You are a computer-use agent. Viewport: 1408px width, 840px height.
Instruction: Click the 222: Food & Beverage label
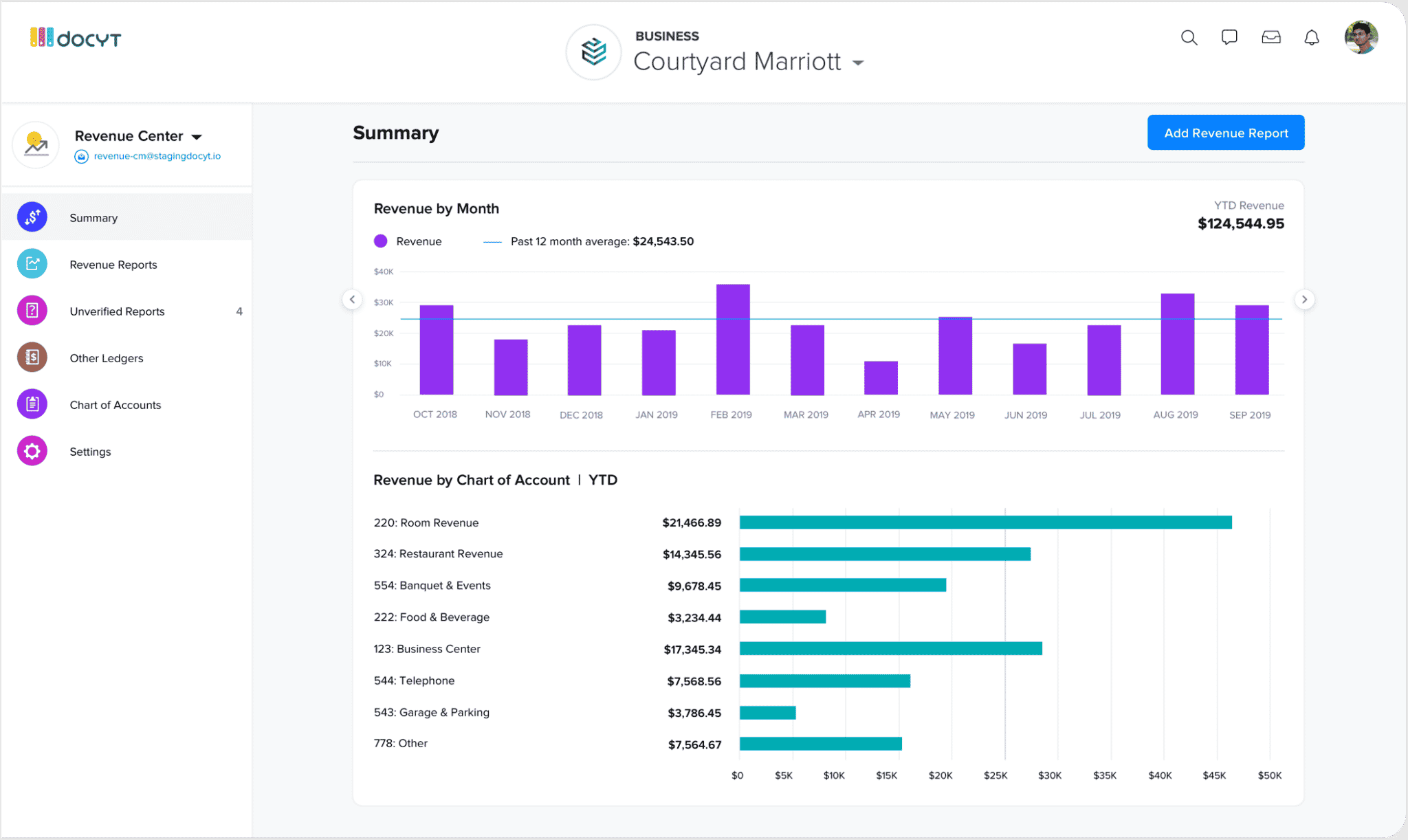click(x=431, y=617)
